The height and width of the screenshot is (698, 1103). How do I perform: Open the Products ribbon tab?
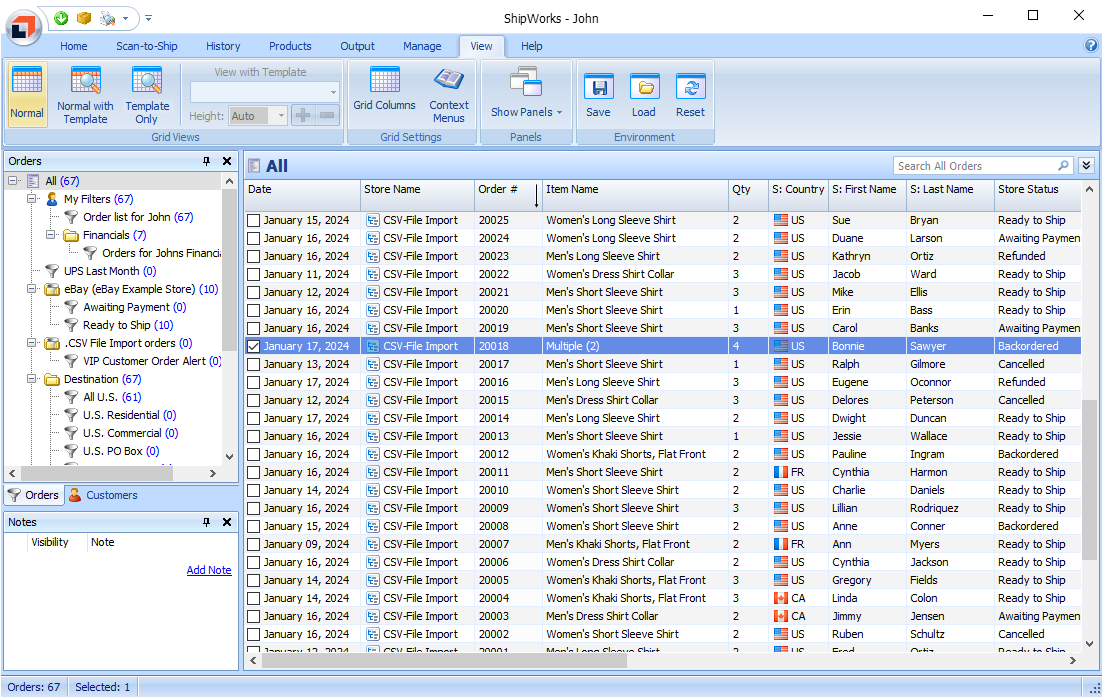coord(290,46)
